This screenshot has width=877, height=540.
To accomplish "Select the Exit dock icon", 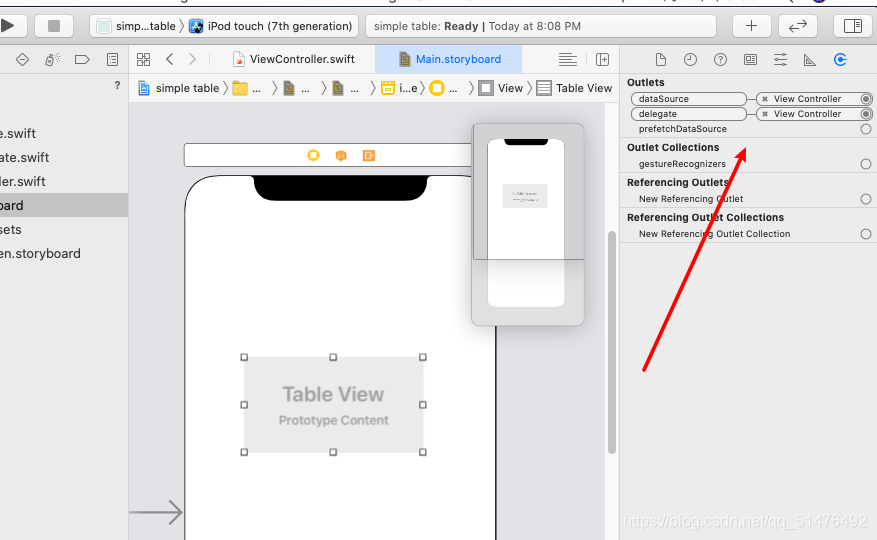I will (369, 156).
